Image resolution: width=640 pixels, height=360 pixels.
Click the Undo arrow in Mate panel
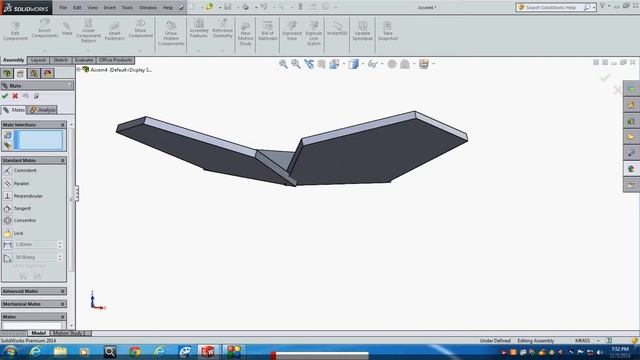[x=26, y=96]
